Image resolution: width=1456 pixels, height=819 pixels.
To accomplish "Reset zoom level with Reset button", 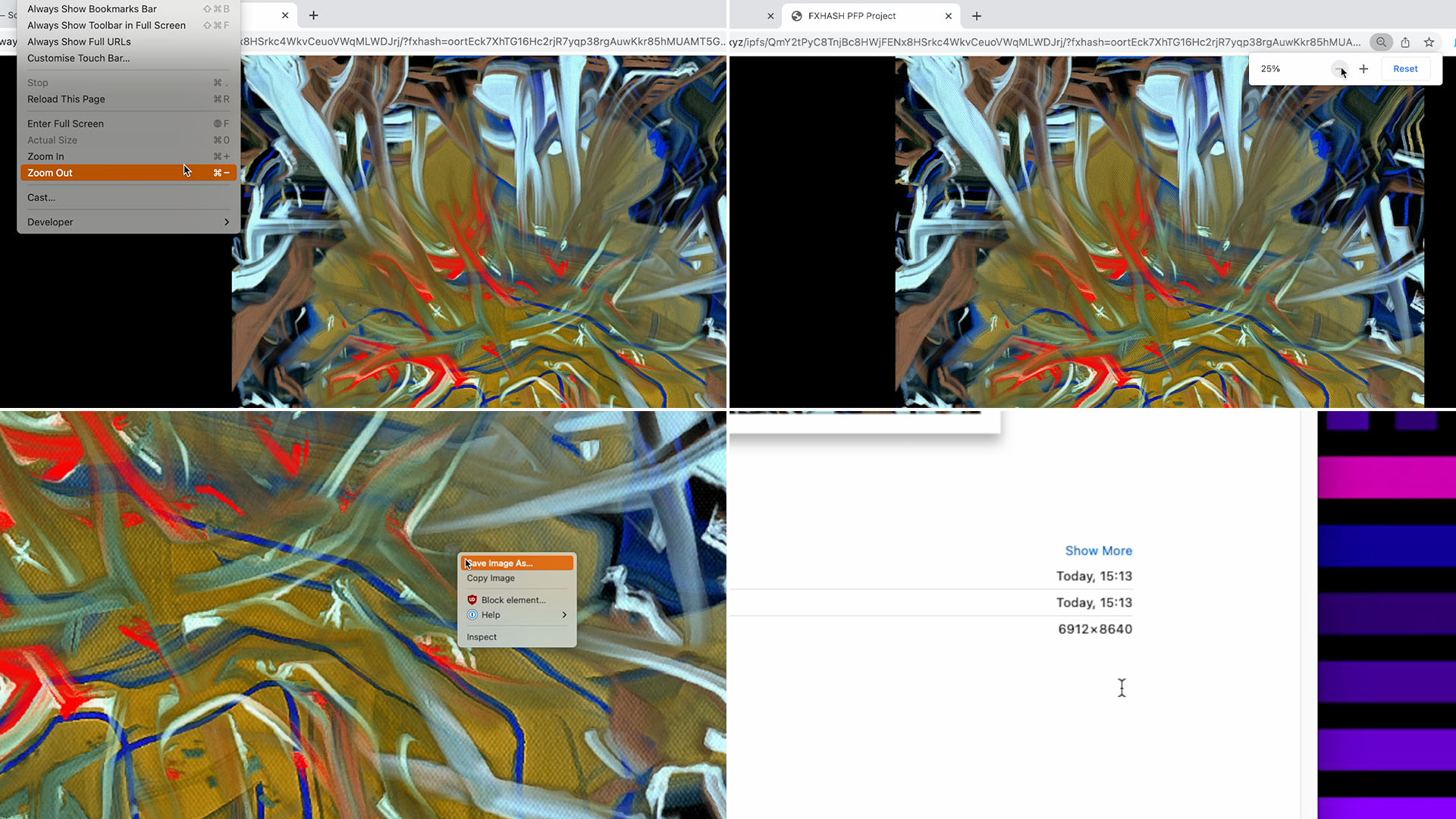I will (x=1405, y=69).
